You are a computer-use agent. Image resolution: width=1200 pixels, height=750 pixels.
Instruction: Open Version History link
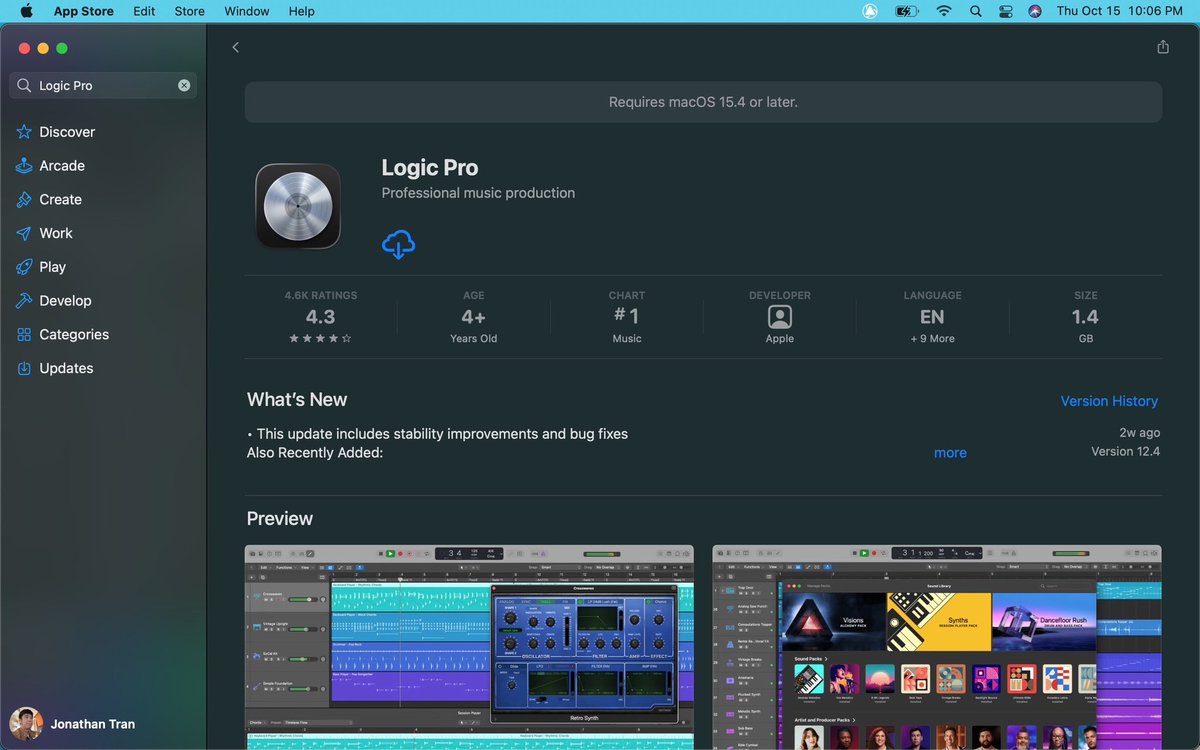(x=1109, y=401)
